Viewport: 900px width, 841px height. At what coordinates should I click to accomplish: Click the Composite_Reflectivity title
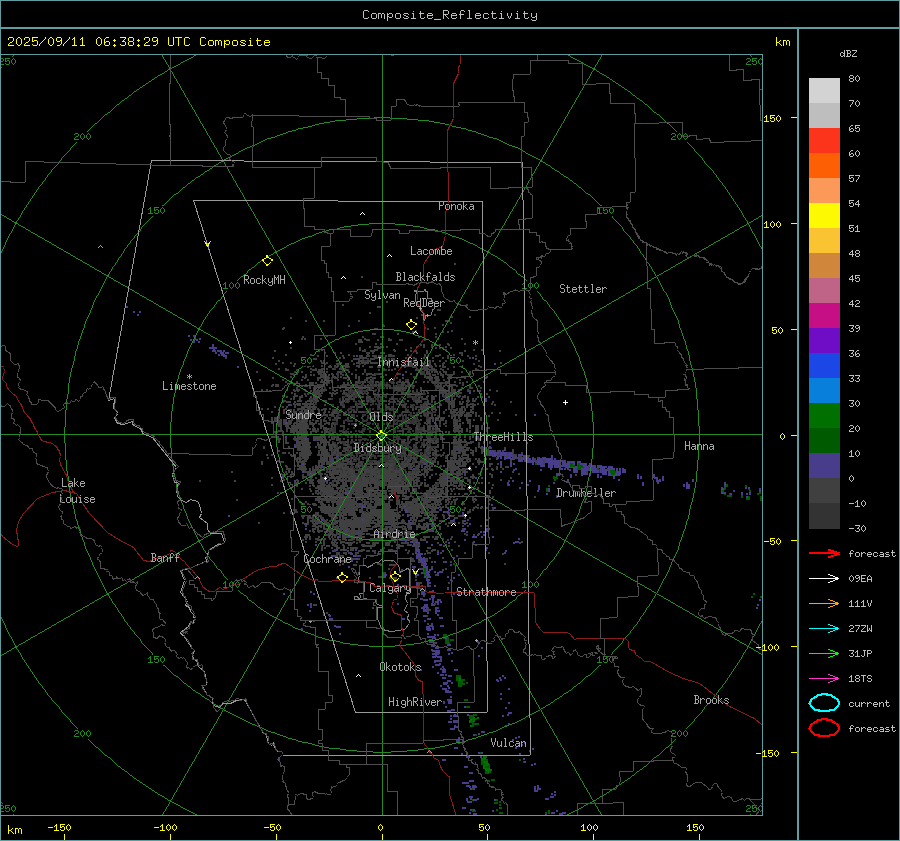[x=450, y=15]
